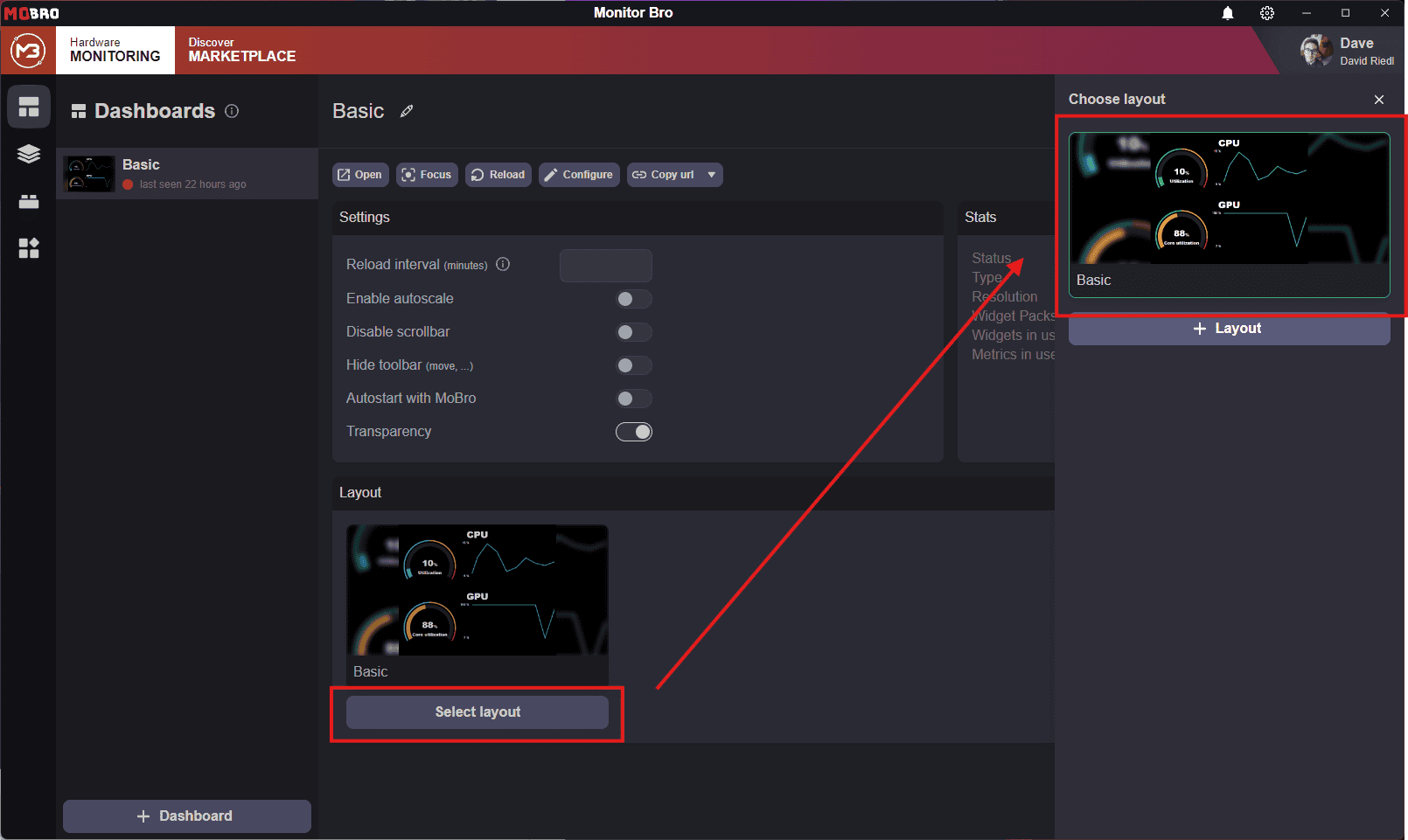The width and height of the screenshot is (1408, 840).
Task: Click the Select layout button
Action: 477,712
